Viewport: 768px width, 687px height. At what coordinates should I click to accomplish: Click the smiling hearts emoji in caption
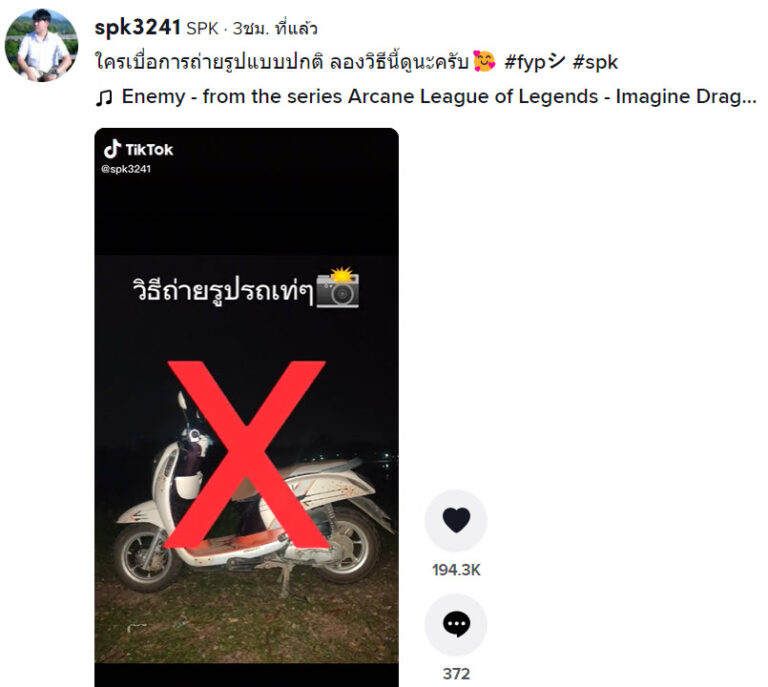click(x=484, y=62)
